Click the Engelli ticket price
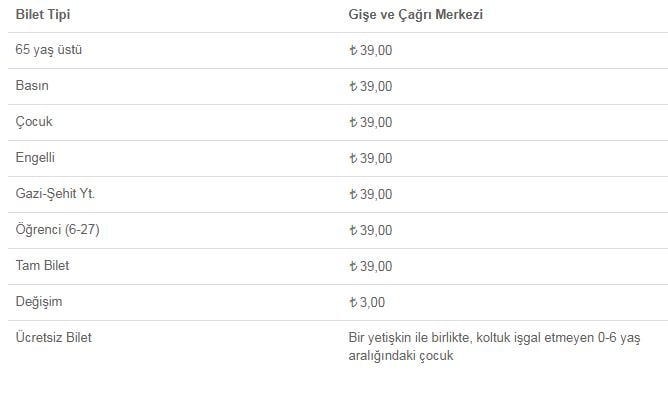 click(371, 158)
